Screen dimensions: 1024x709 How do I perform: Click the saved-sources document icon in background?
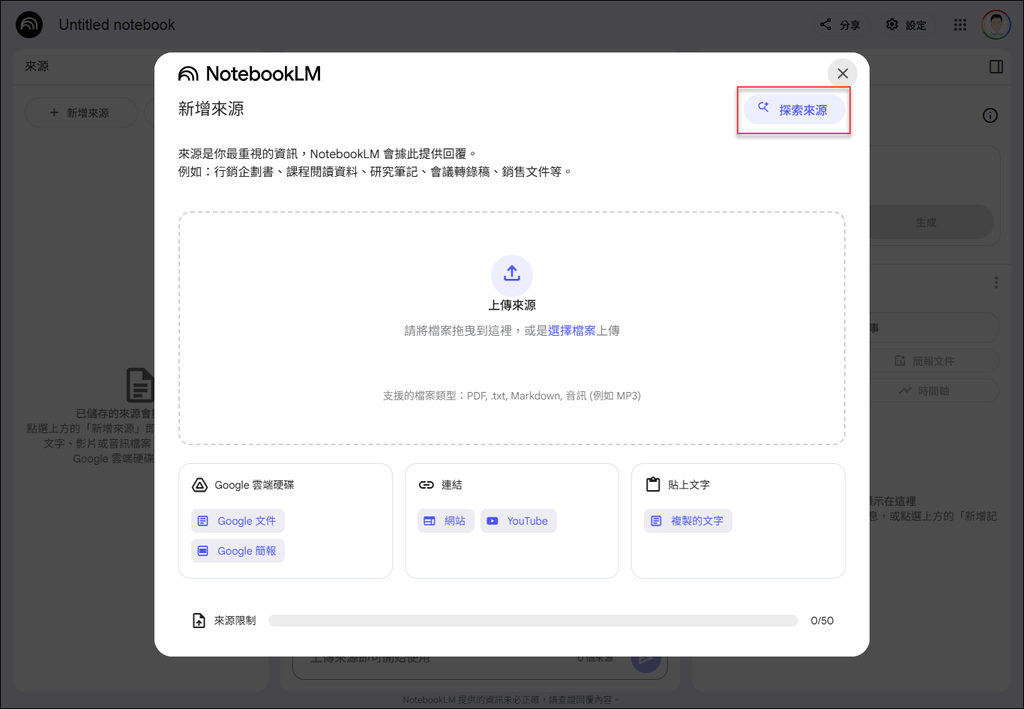140,385
